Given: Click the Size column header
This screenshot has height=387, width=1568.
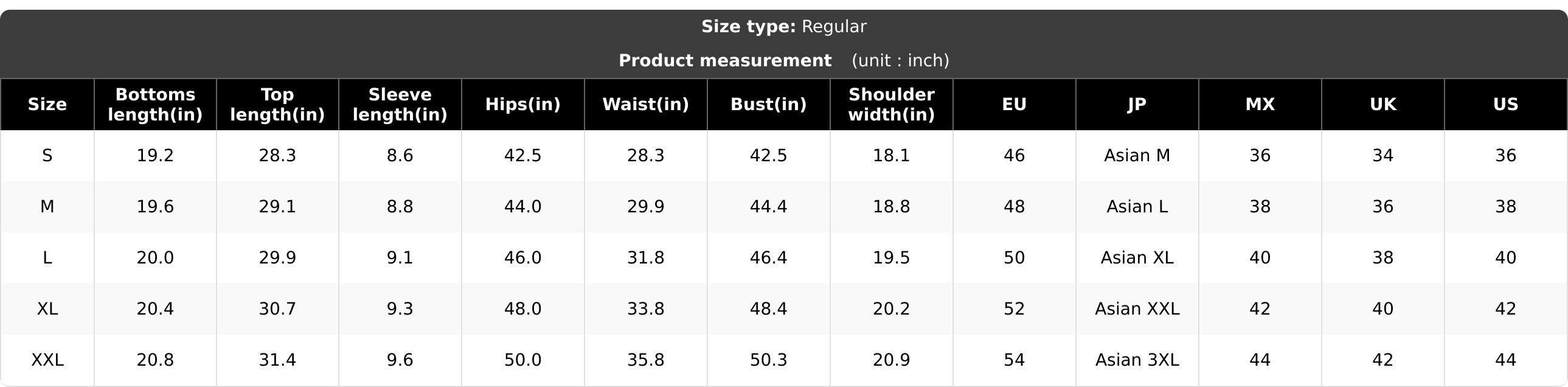Looking at the screenshot, I should 47,105.
